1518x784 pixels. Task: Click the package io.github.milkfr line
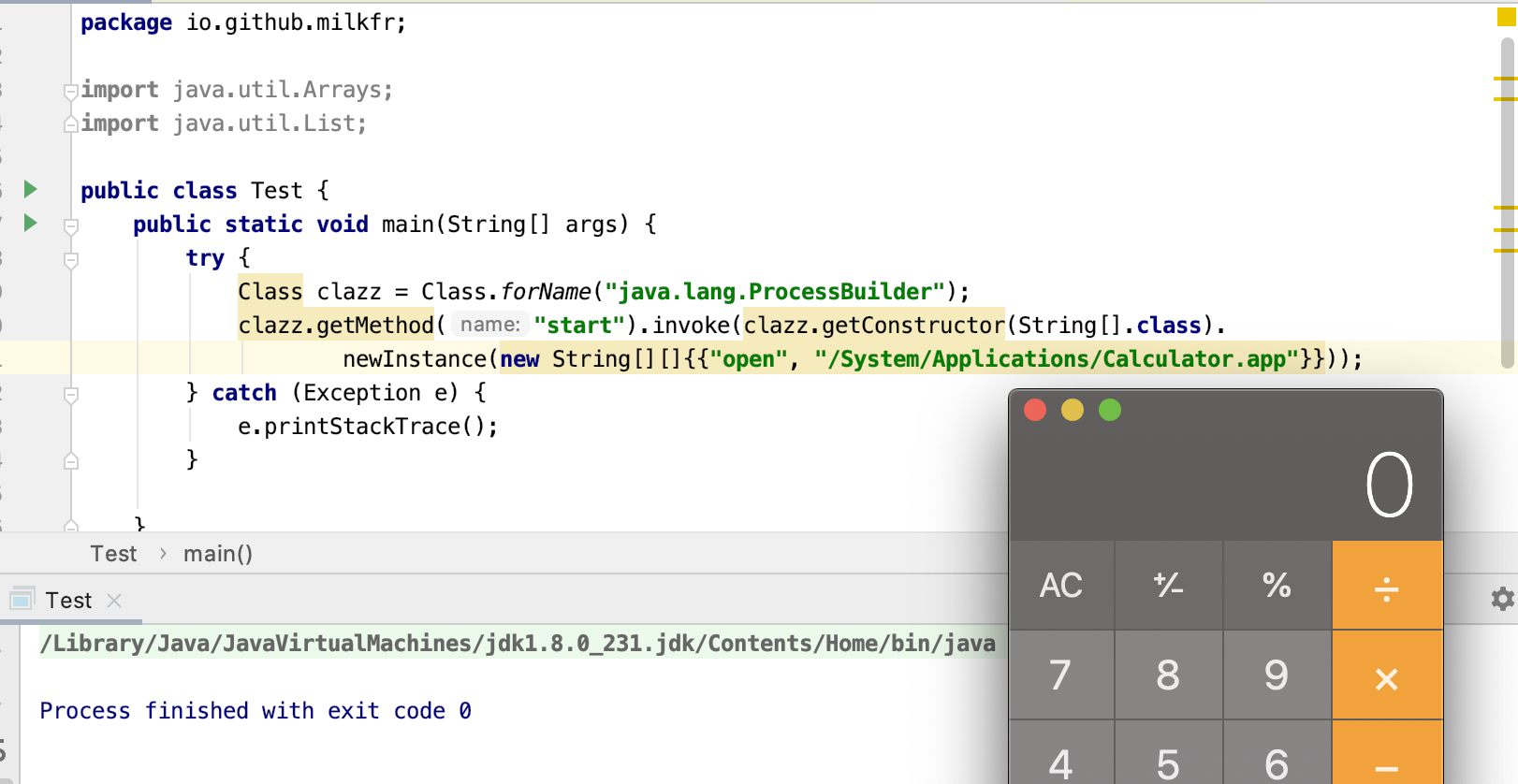[243, 22]
